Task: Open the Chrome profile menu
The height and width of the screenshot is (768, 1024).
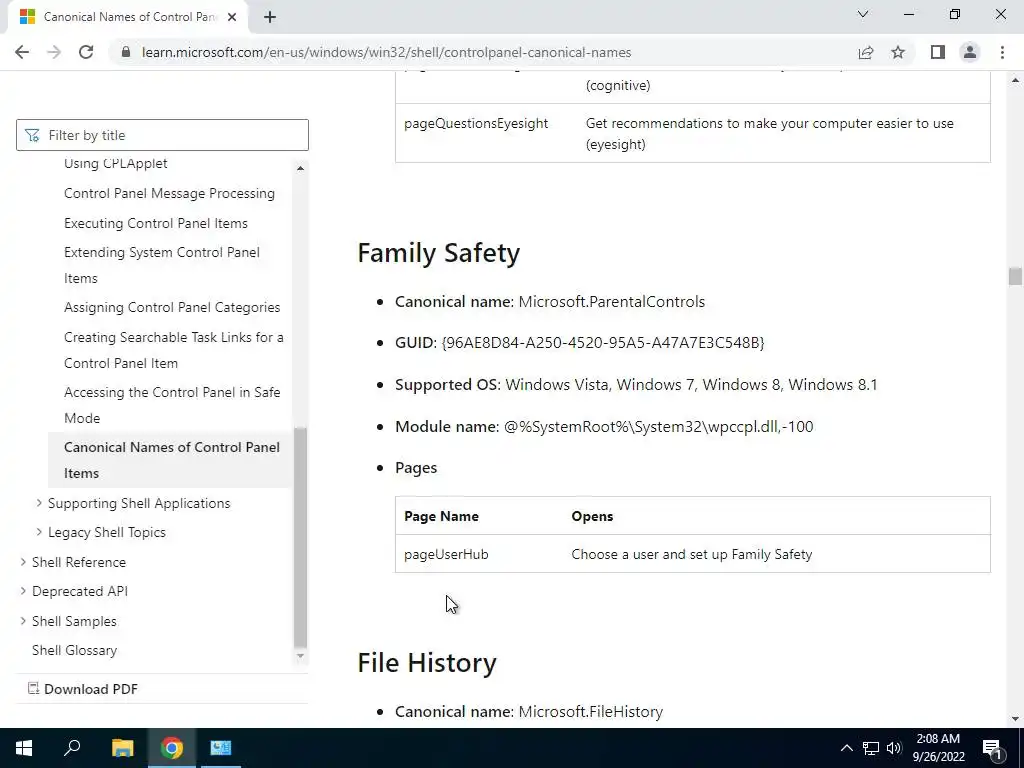Action: point(970,52)
